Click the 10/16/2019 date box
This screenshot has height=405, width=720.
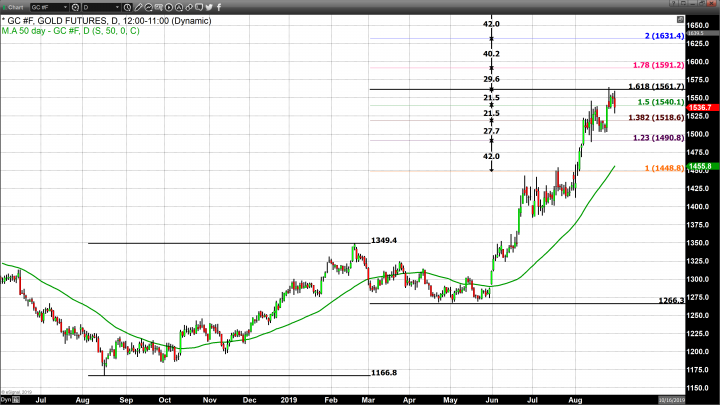coord(700,398)
